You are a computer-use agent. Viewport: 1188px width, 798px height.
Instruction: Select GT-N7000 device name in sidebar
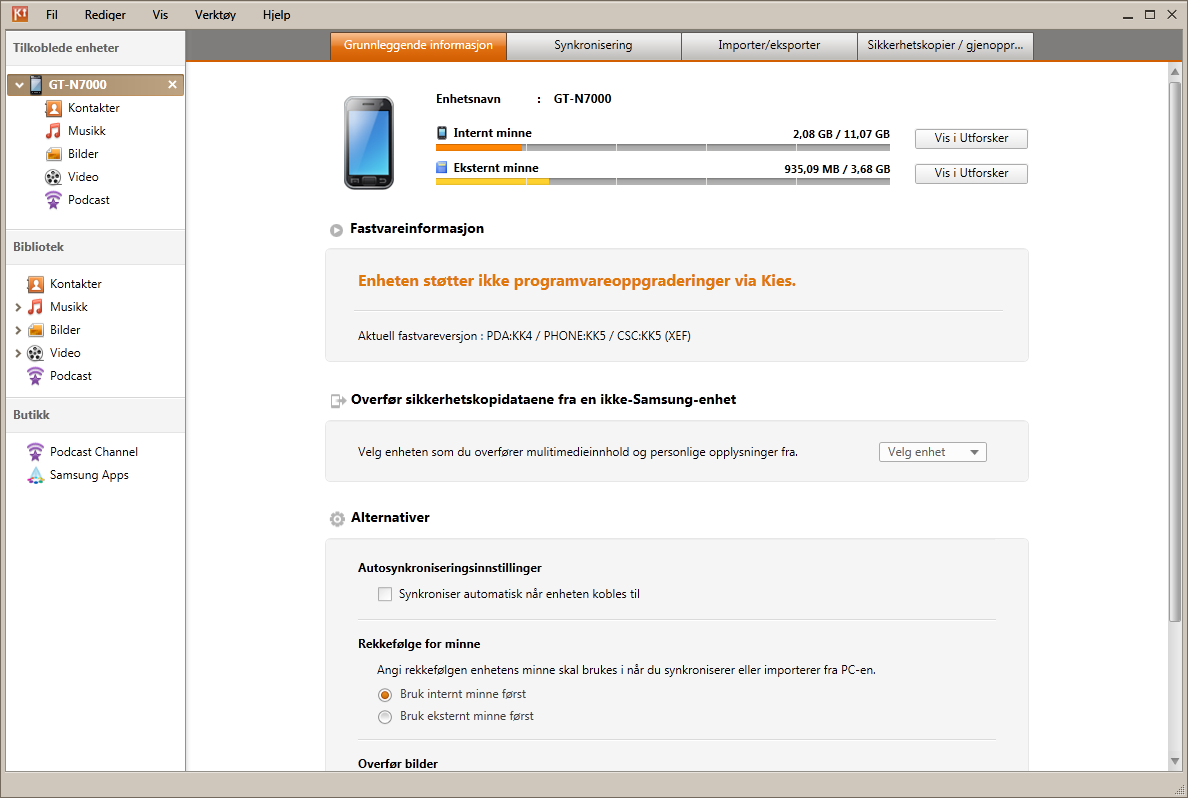77,85
